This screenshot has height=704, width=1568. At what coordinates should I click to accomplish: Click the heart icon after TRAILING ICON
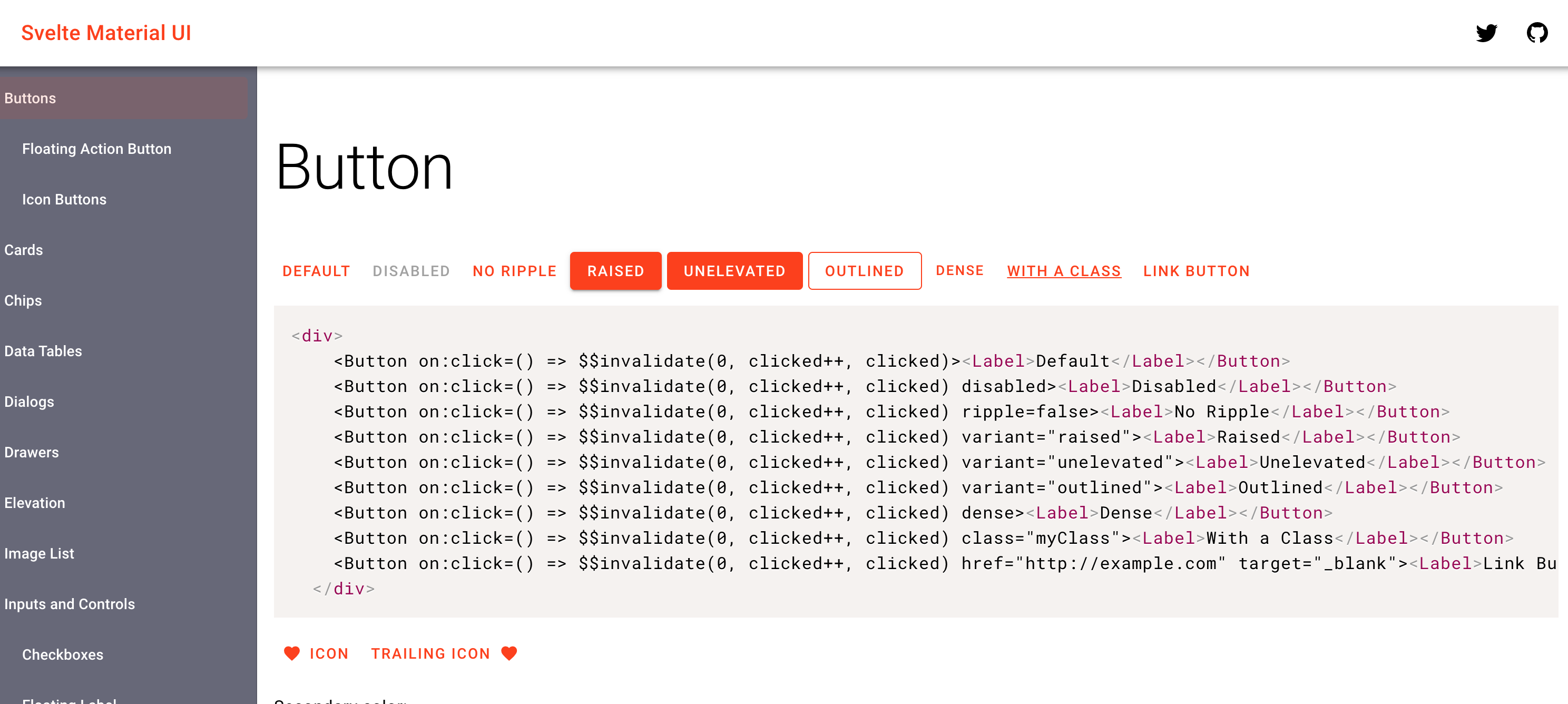(509, 653)
